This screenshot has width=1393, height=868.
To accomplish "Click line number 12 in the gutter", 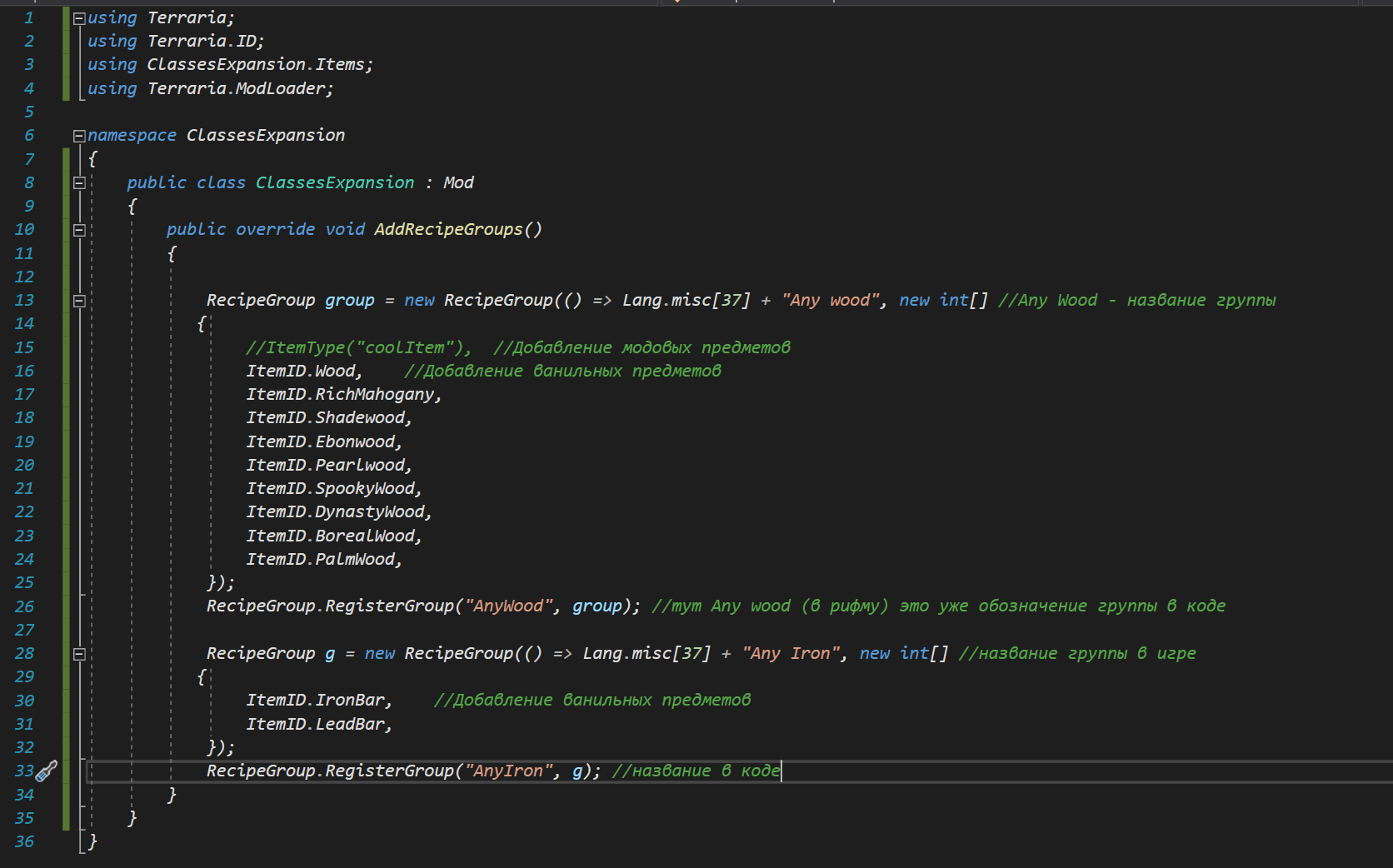I will (x=24, y=277).
